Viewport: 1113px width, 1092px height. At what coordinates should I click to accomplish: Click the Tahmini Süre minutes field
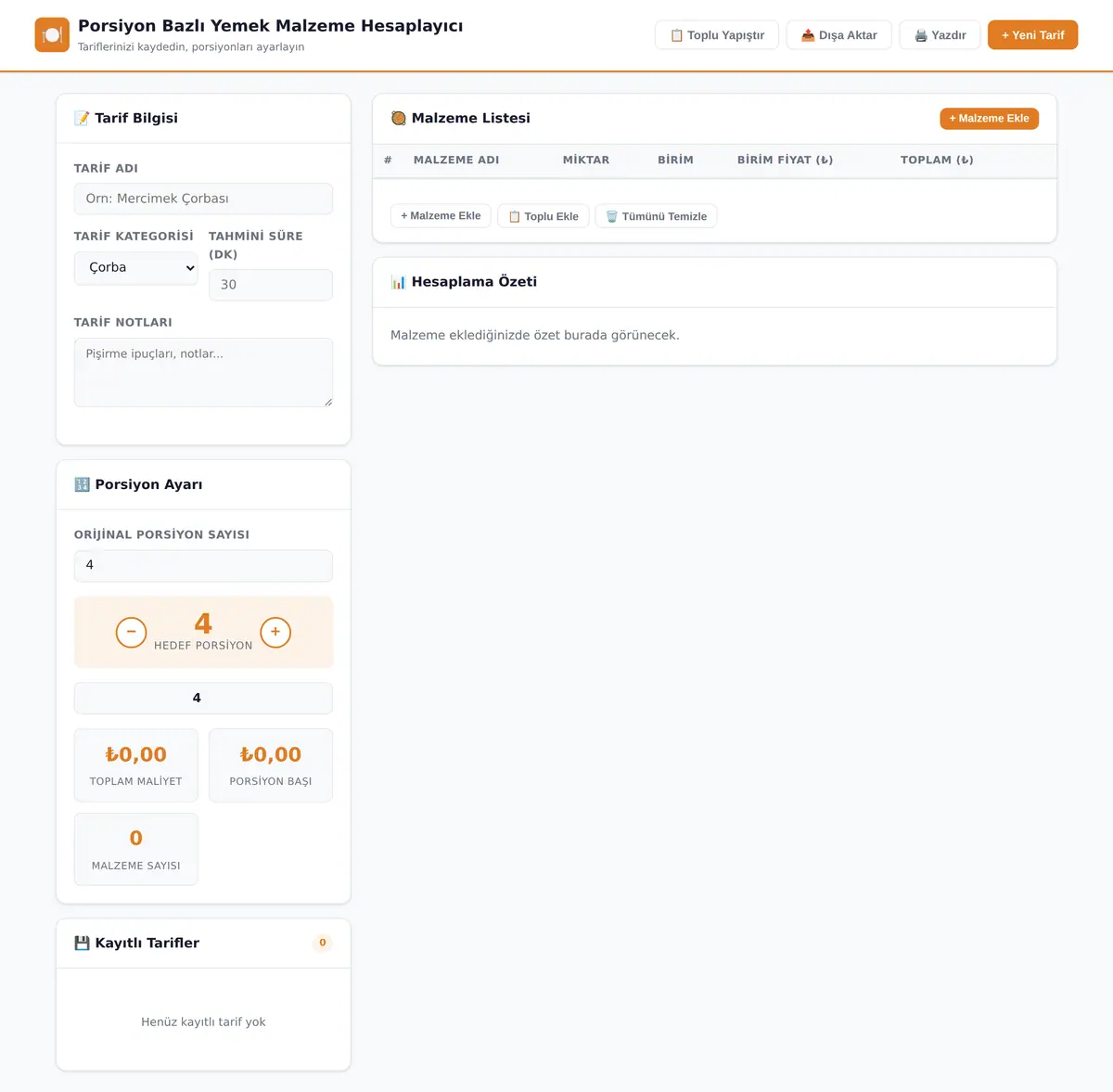(271, 285)
